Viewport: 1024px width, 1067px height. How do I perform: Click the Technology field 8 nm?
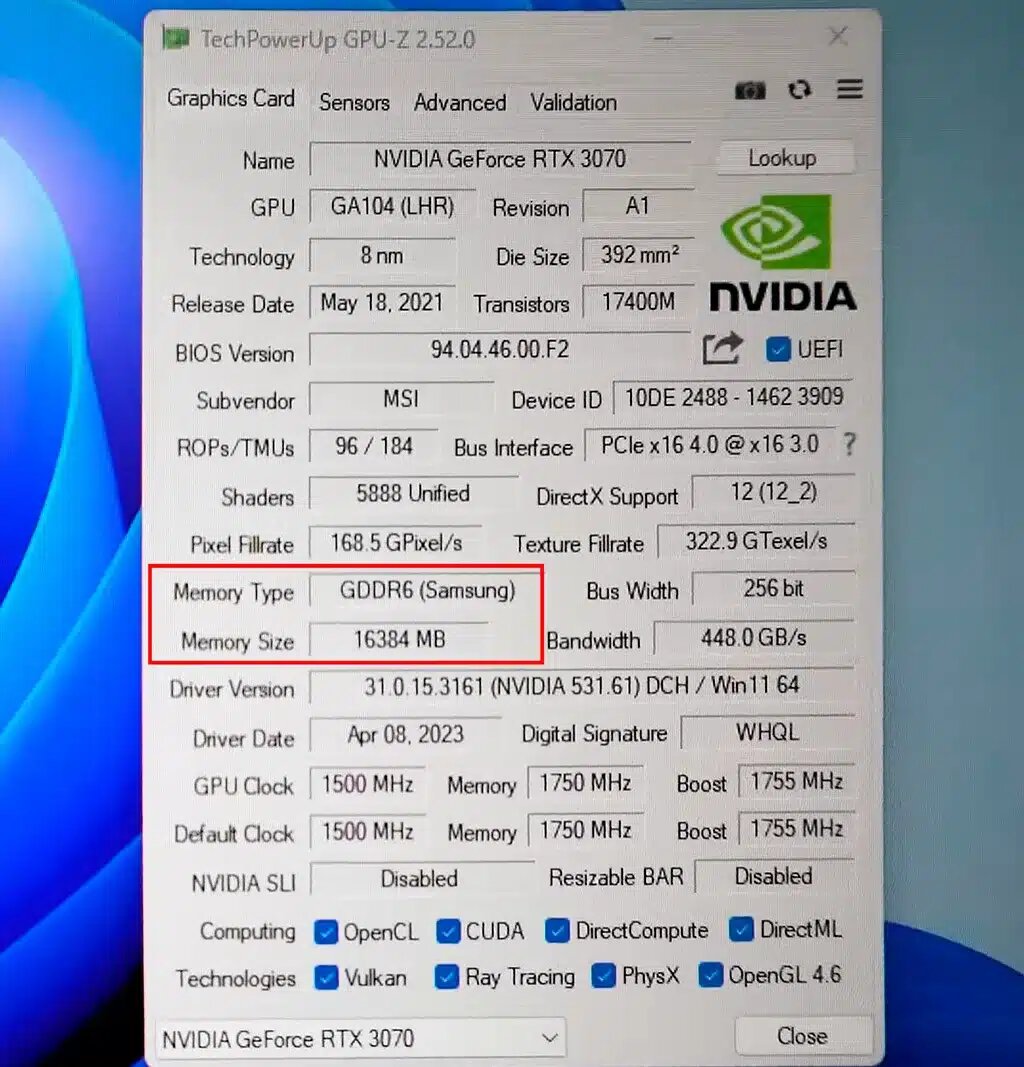coord(382,255)
